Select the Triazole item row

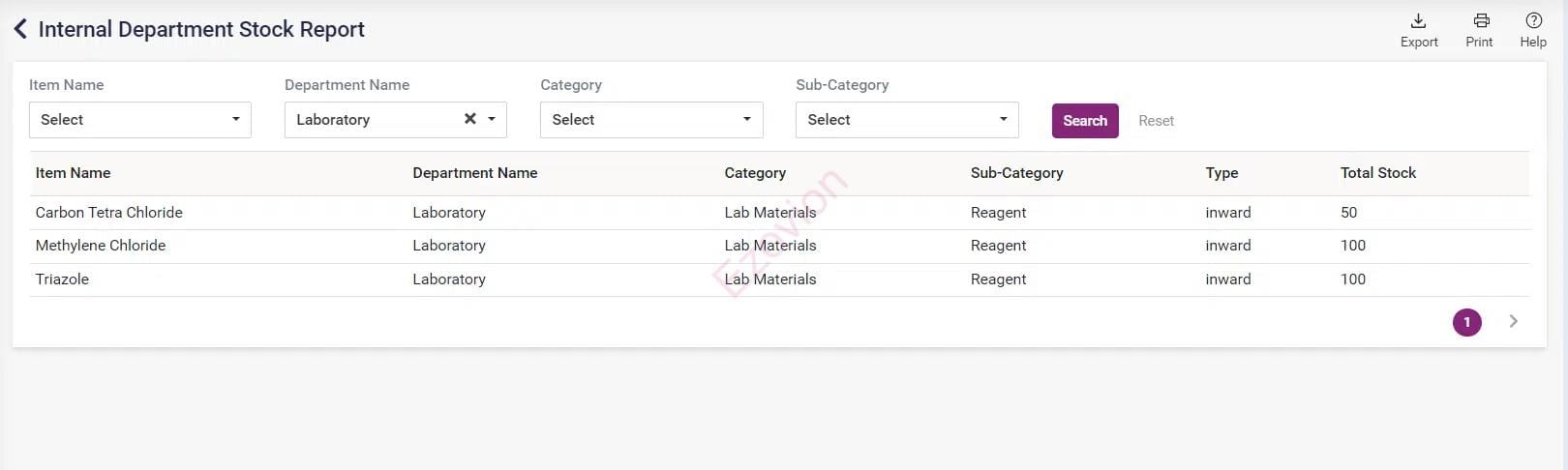(x=62, y=279)
